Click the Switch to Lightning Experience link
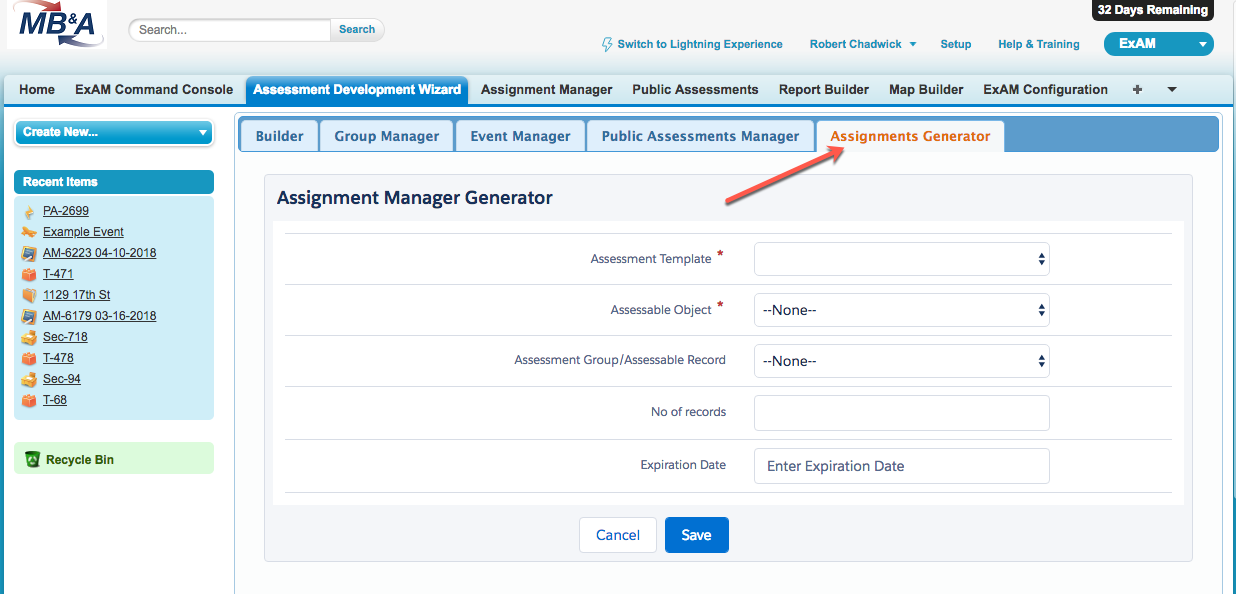Viewport: 1236px width, 594px height. coord(700,44)
